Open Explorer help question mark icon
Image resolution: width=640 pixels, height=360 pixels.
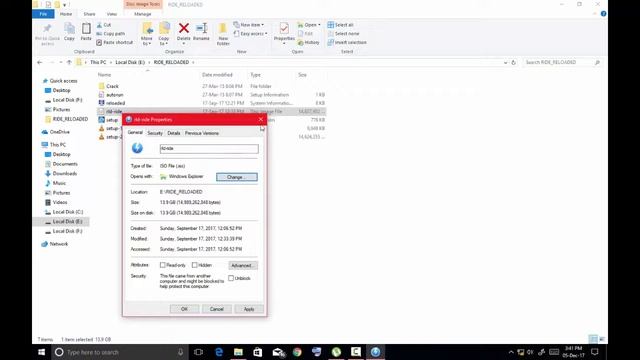click(x=603, y=14)
